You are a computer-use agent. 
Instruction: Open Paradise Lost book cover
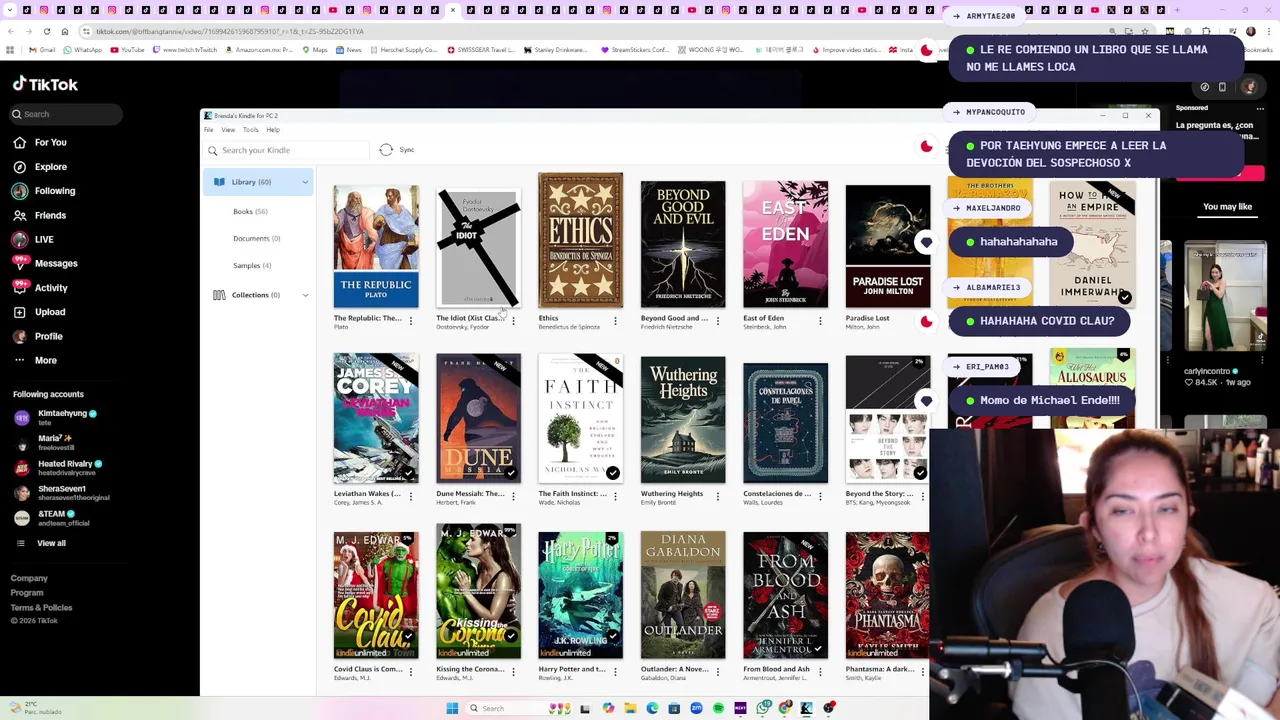(888, 246)
